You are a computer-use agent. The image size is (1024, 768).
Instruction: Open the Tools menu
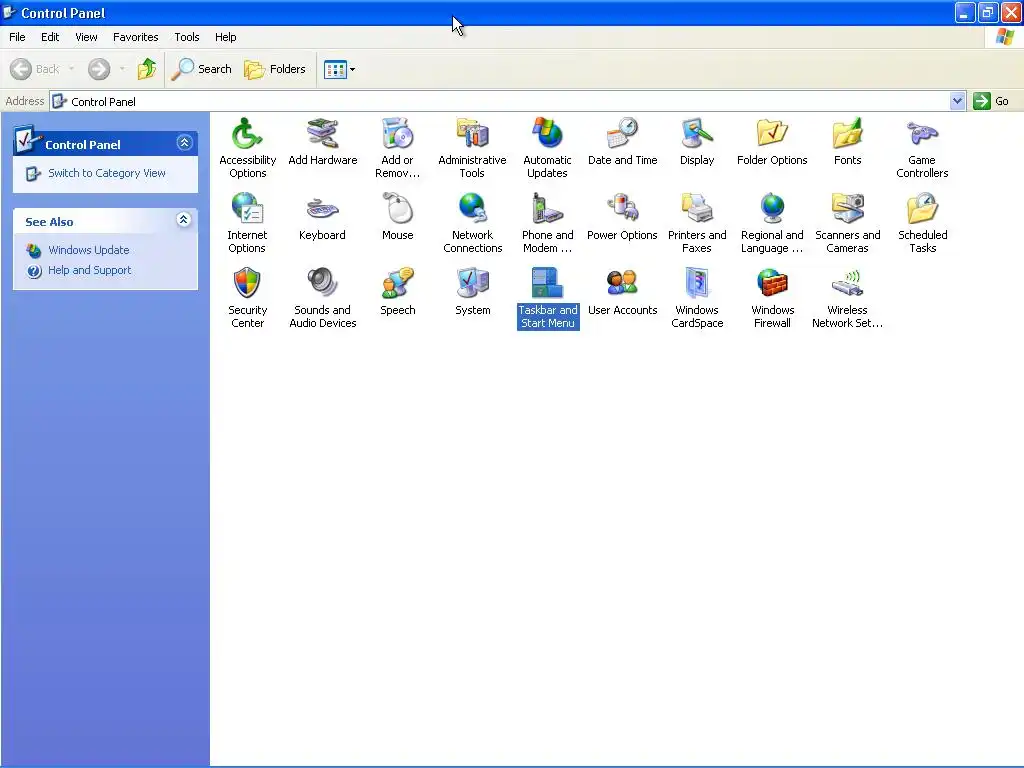pyautogui.click(x=187, y=37)
